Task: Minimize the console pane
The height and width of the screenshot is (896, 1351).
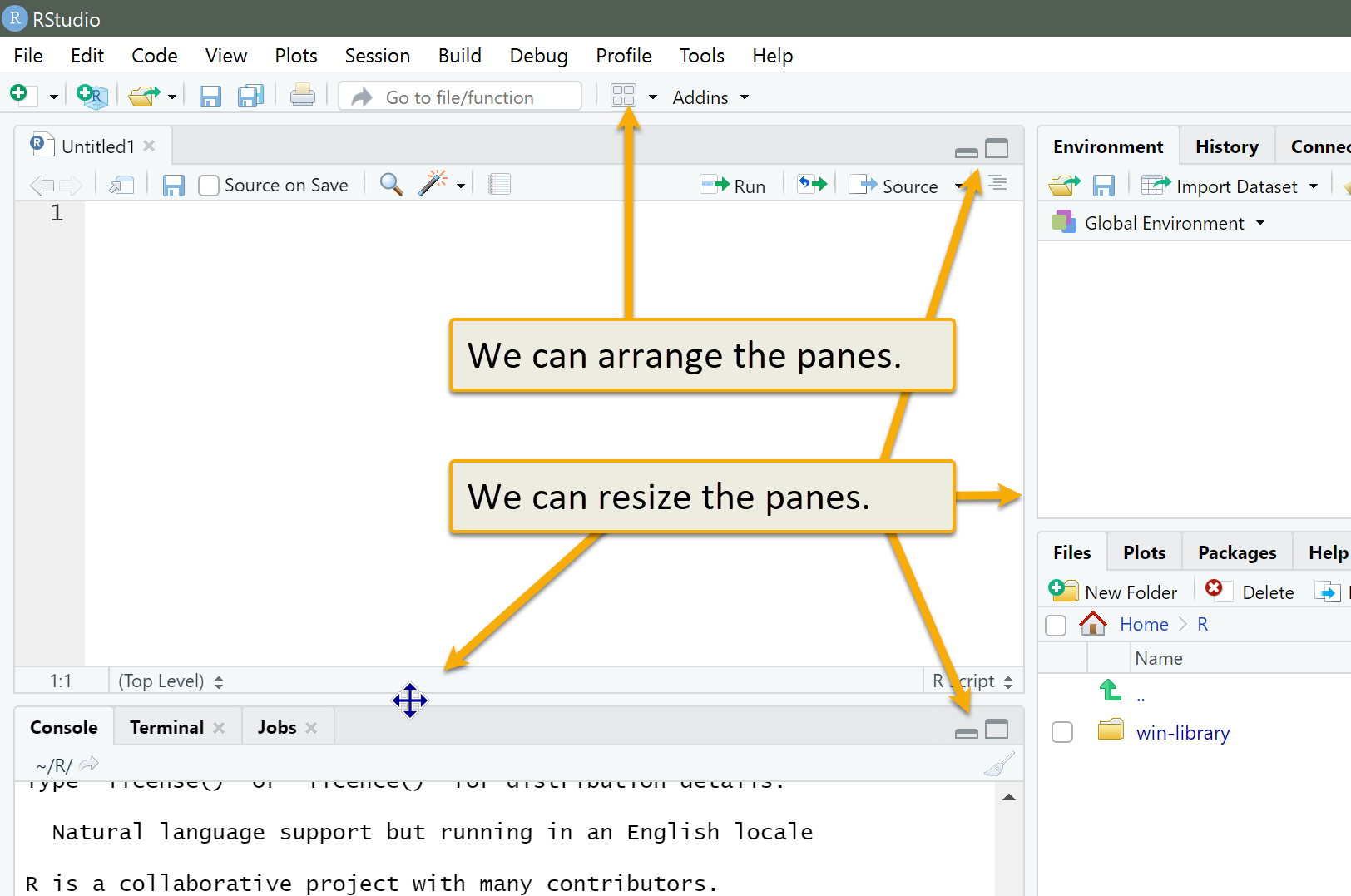Action: 967,733
